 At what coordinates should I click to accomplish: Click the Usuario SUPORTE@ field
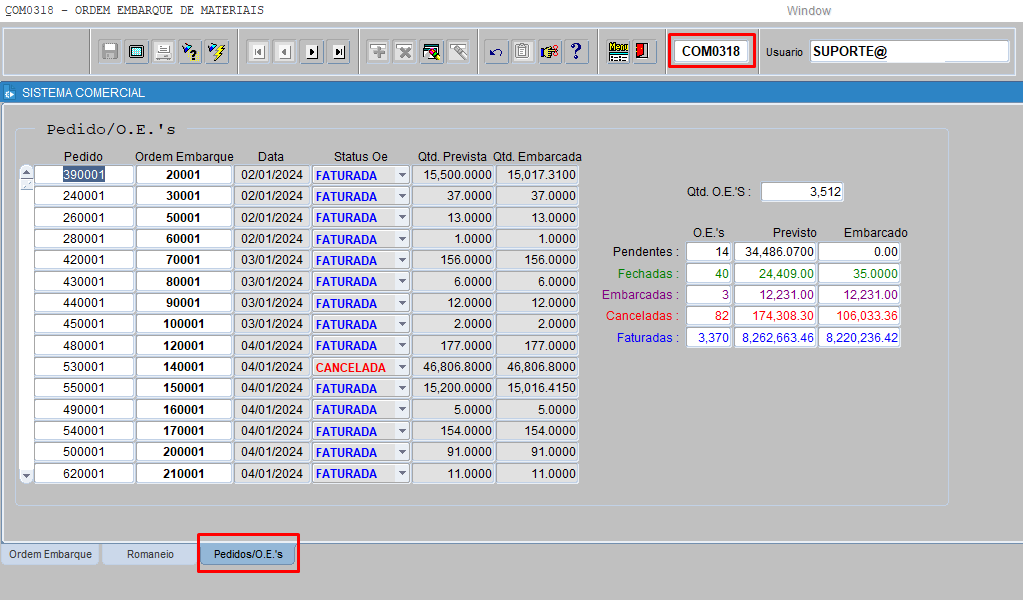click(909, 52)
